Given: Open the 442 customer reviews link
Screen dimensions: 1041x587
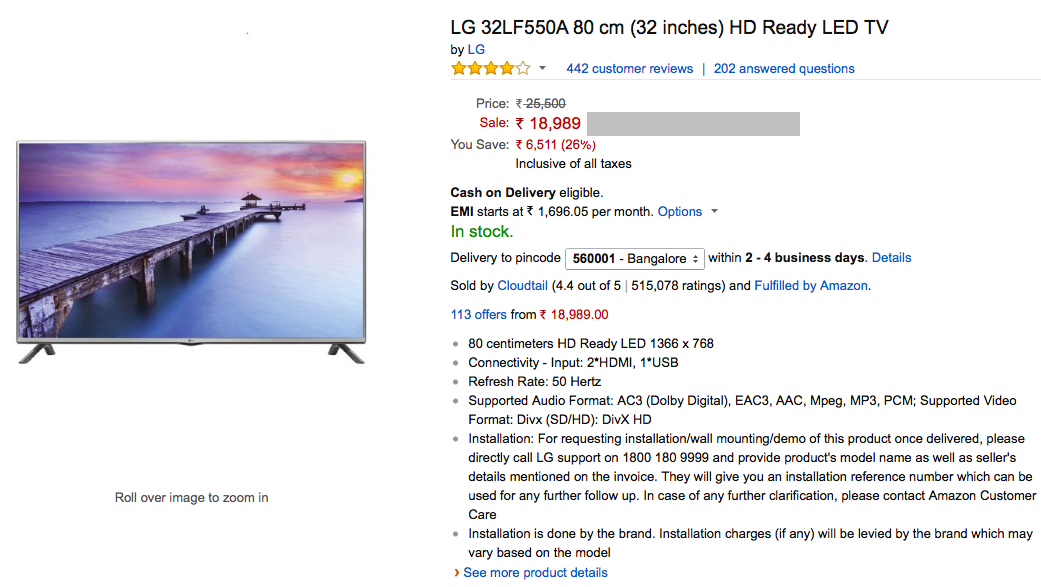Looking at the screenshot, I should click(x=629, y=69).
